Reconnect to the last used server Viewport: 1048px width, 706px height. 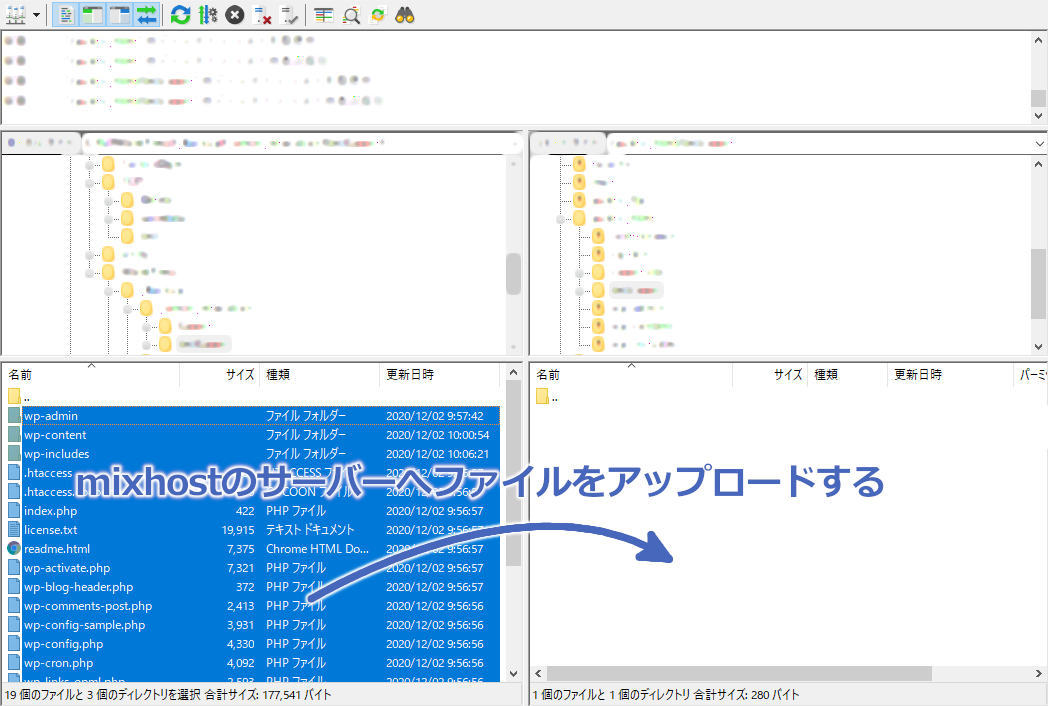289,15
